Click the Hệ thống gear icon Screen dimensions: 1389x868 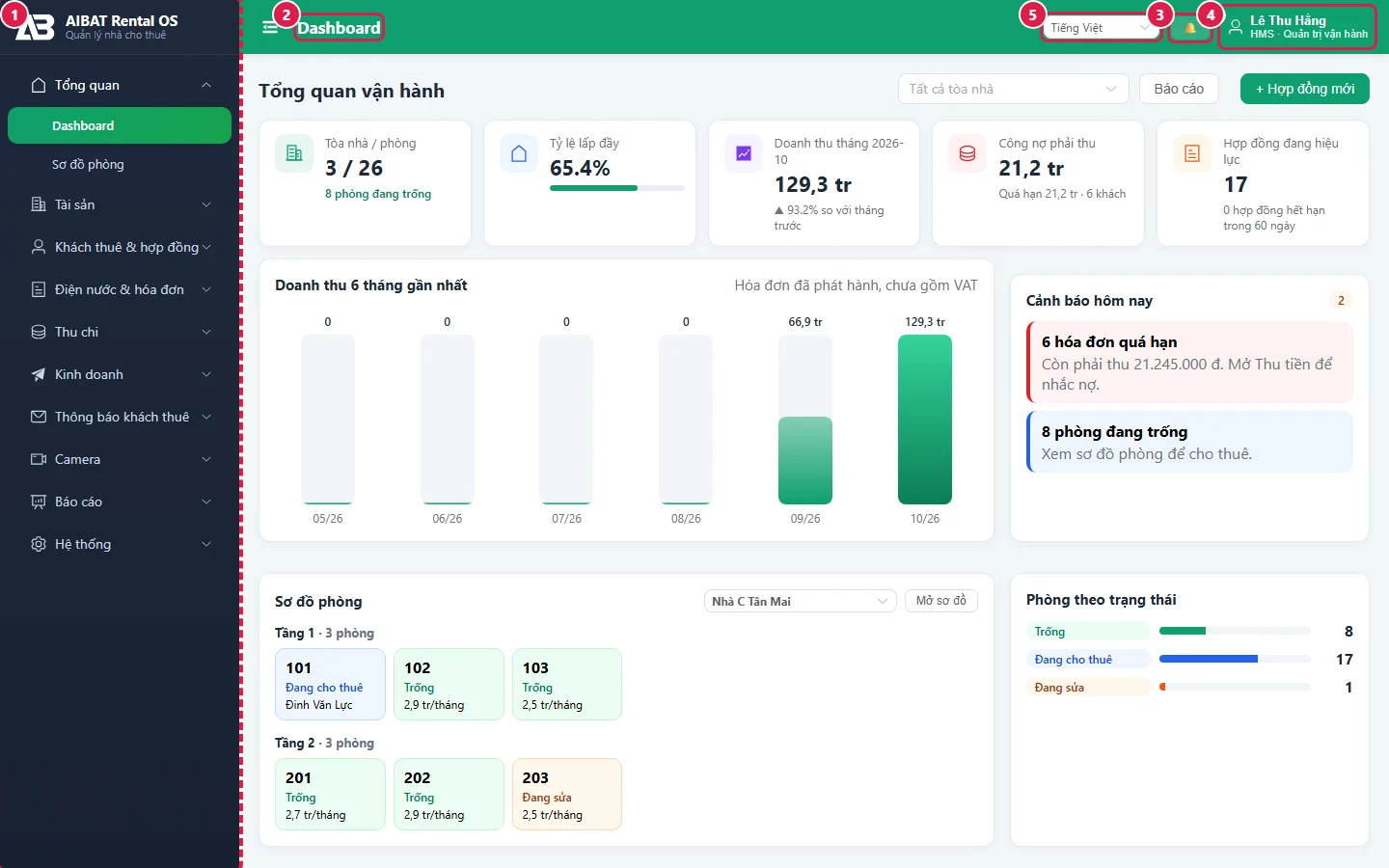pos(39,544)
